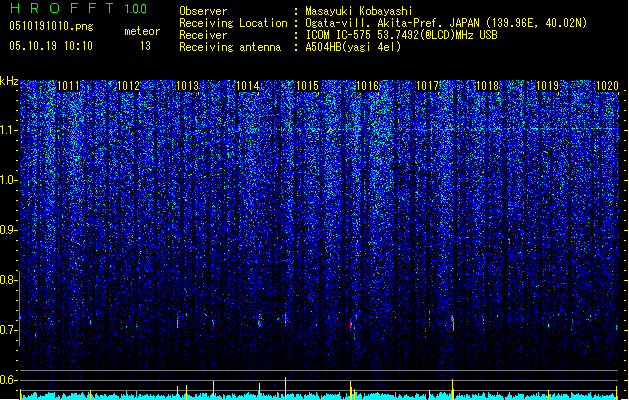Click the 1017 minute marker

[428, 86]
